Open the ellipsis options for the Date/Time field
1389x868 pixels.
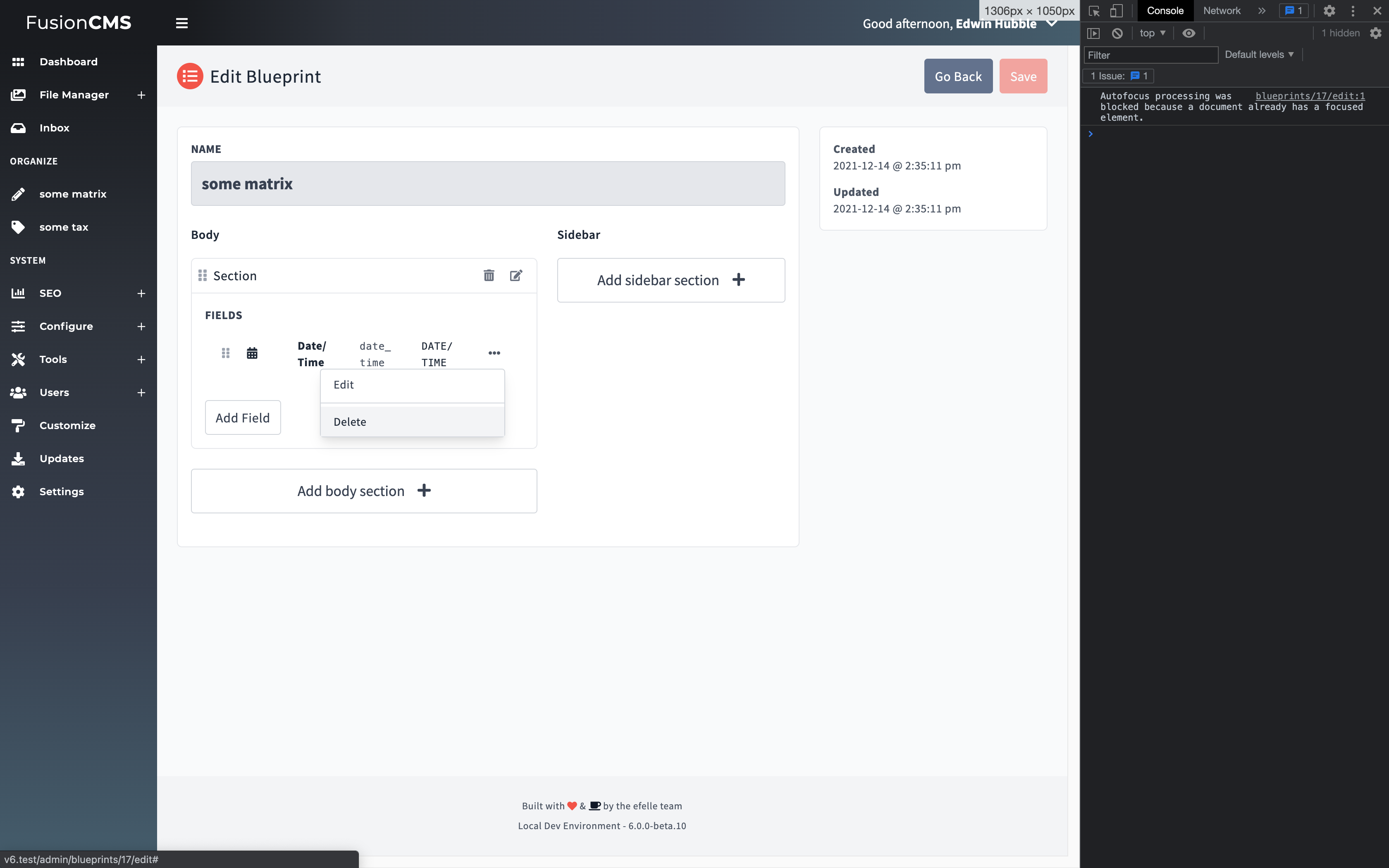click(494, 353)
